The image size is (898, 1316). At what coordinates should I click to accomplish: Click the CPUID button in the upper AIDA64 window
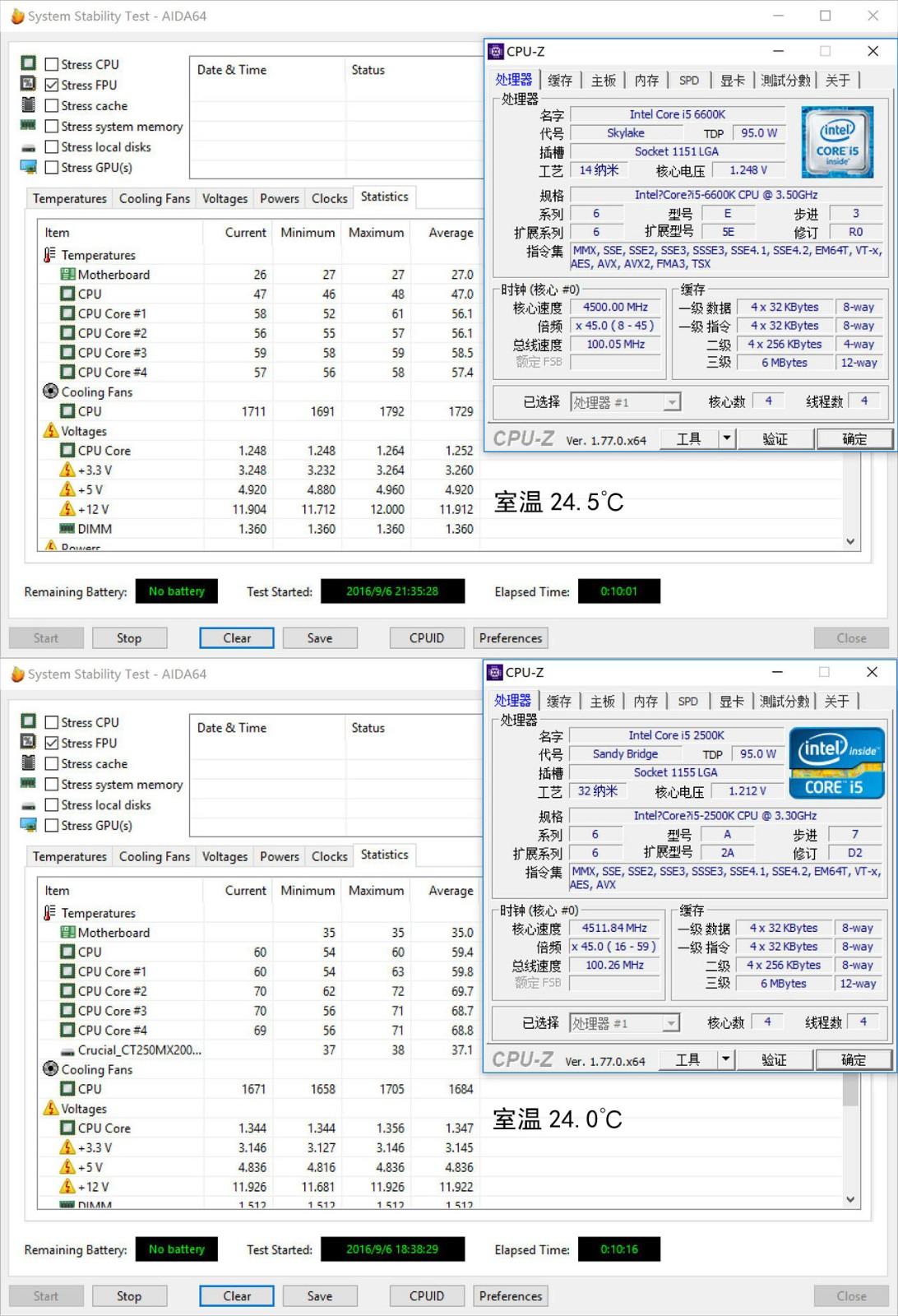tap(427, 638)
